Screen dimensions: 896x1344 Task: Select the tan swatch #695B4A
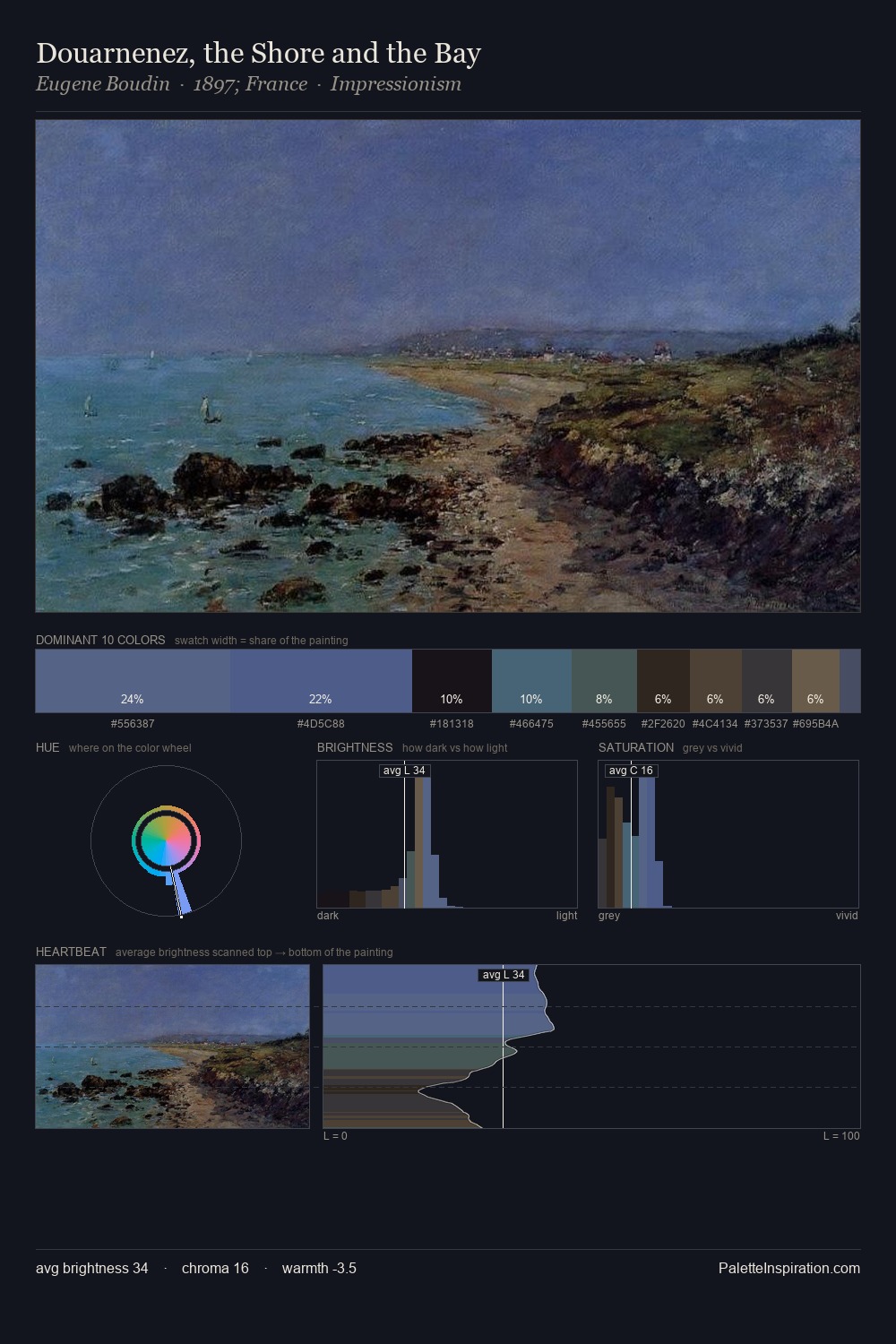[x=815, y=681]
